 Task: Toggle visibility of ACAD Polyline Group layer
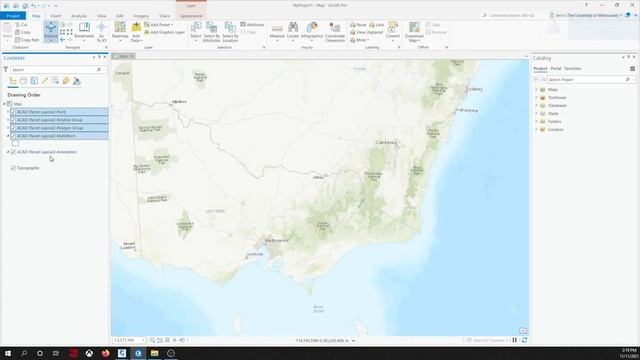click(x=13, y=120)
